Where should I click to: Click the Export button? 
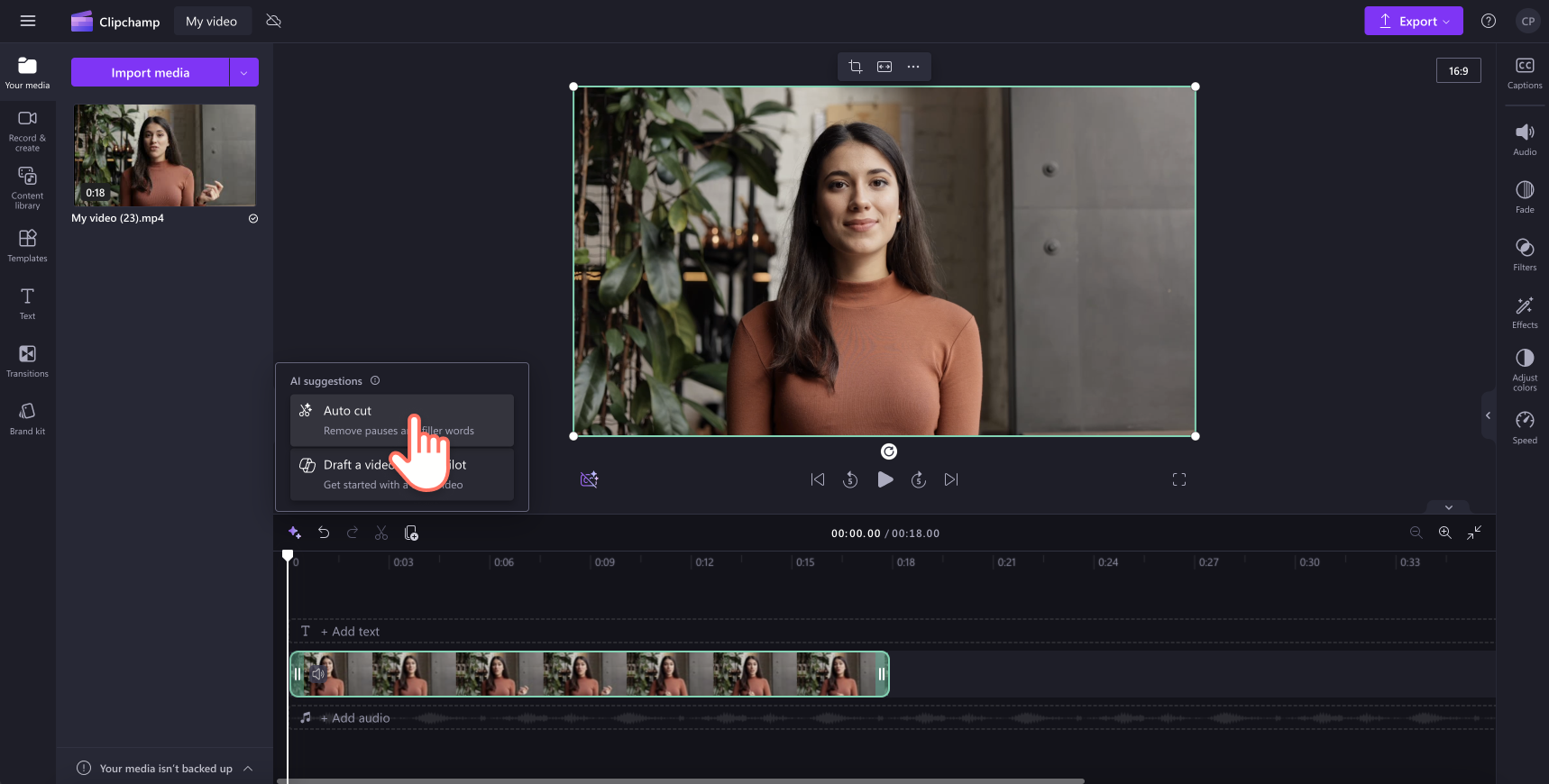(1413, 21)
